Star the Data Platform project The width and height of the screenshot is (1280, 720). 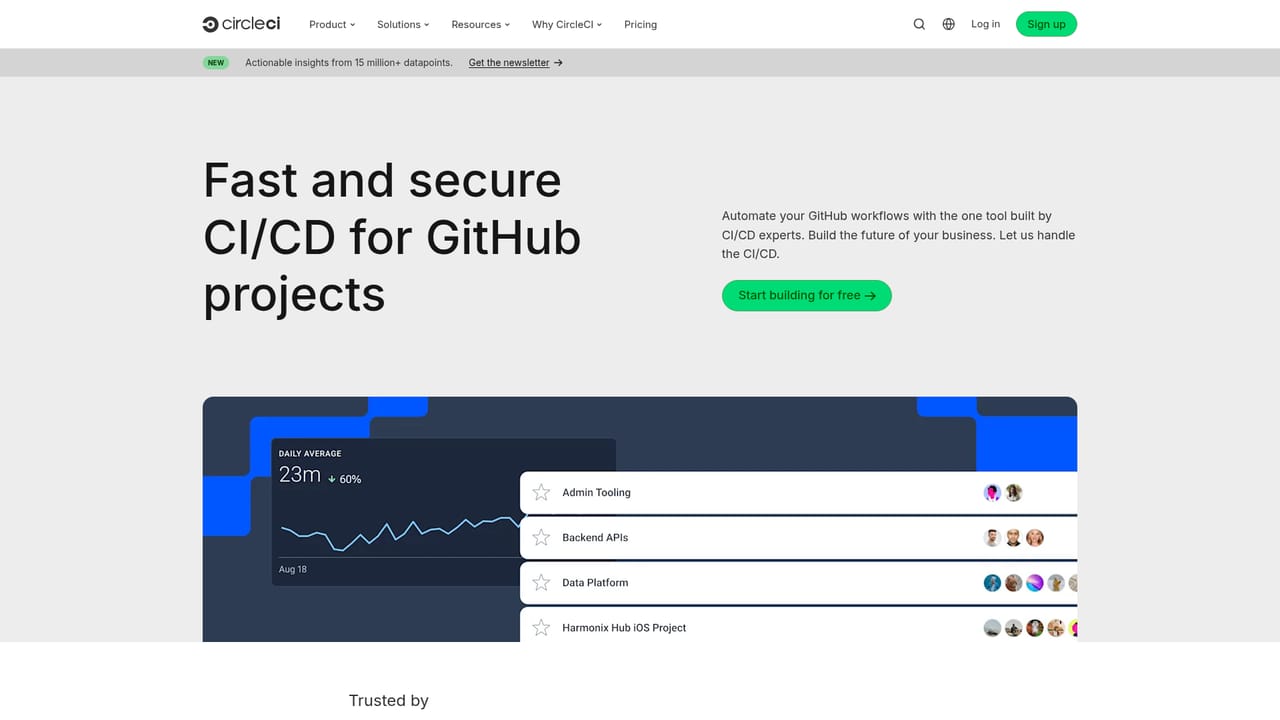coord(541,582)
